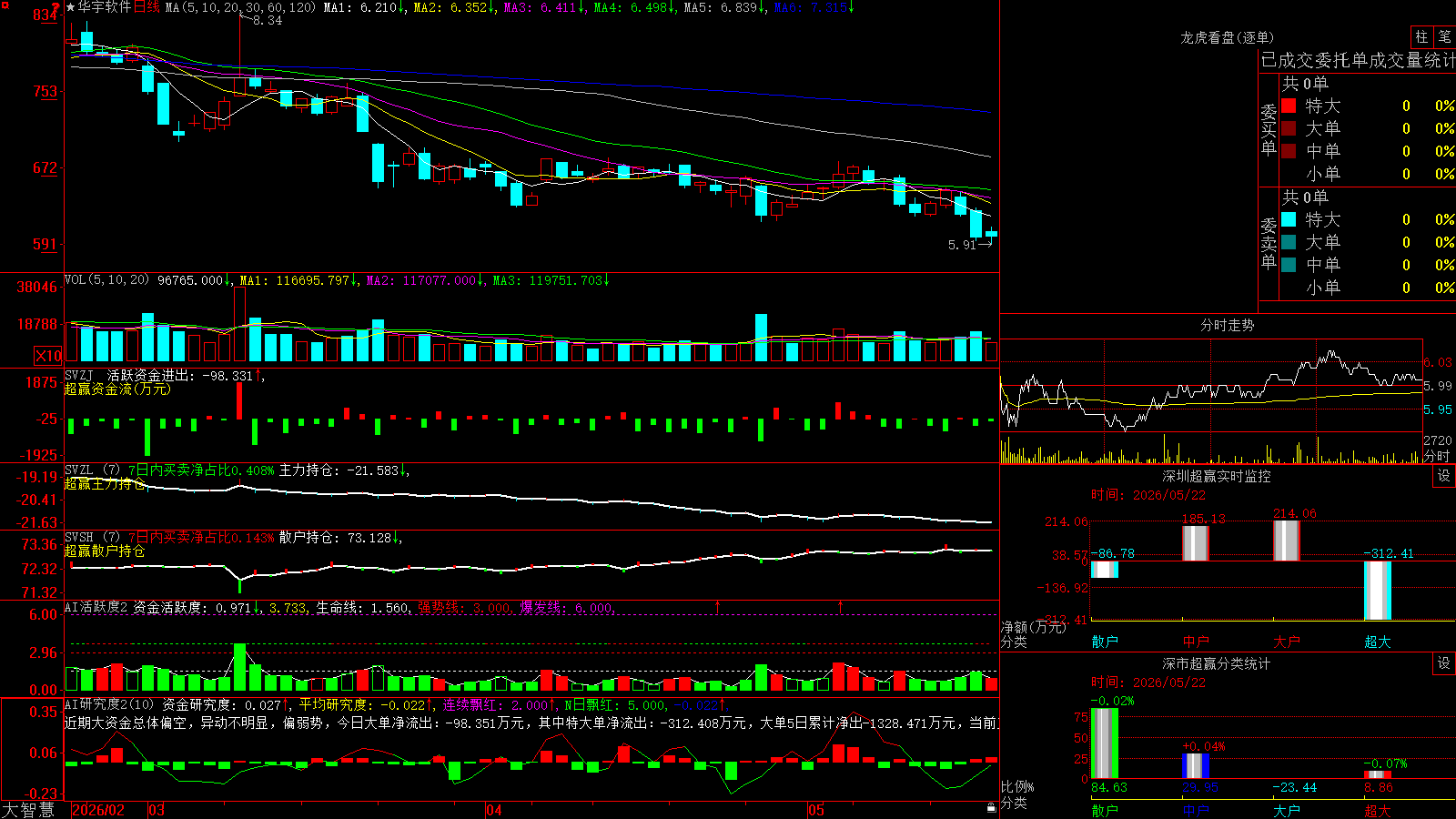The width and height of the screenshot is (1456, 819).
Task: Click the SVSH (7) indicator name
Action: (92, 538)
